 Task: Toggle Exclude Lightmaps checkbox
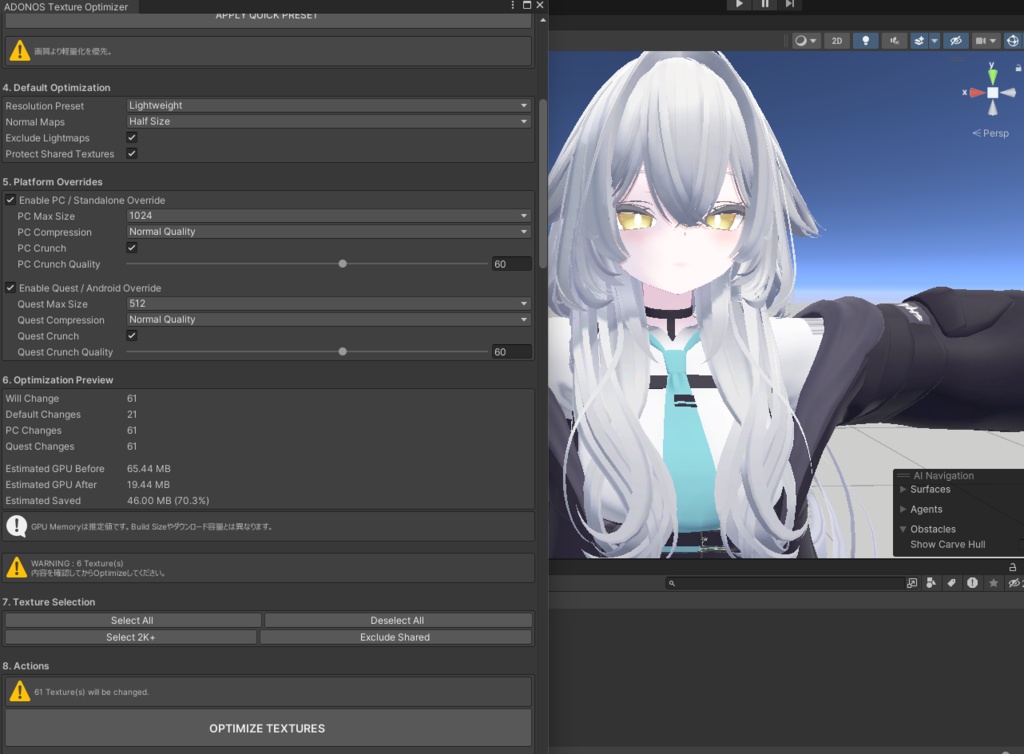pyautogui.click(x=132, y=137)
